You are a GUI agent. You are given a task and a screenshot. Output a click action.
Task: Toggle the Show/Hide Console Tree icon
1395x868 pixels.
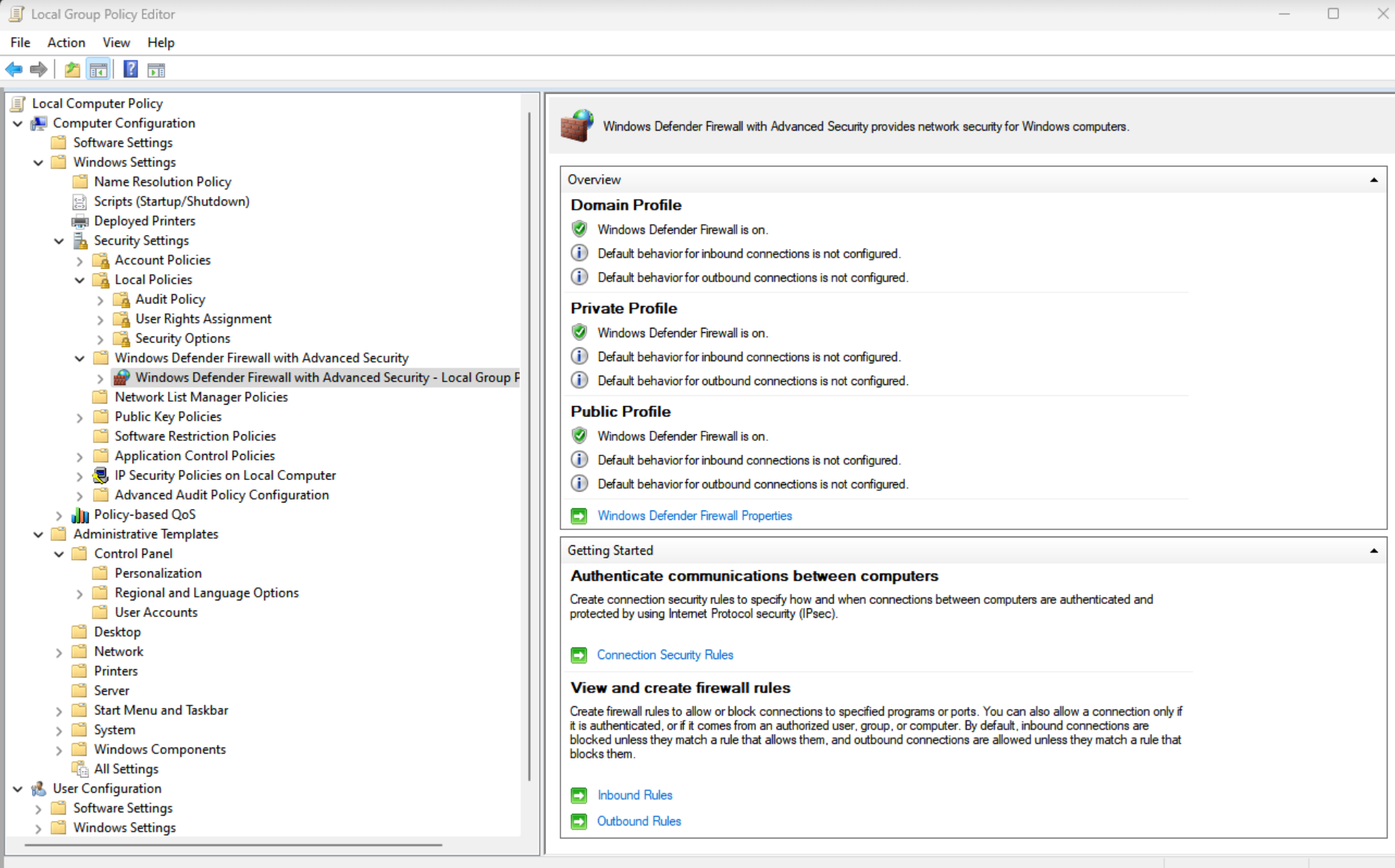(98, 70)
